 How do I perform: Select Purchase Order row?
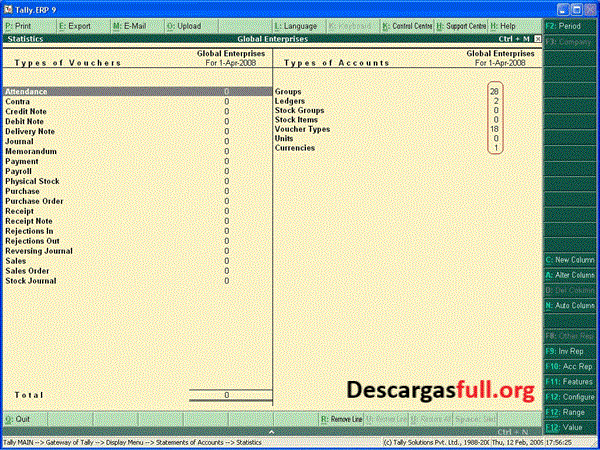click(x=137, y=201)
